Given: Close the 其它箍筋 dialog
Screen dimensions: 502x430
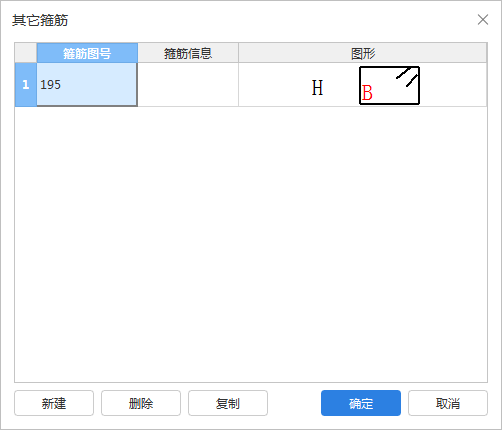Looking at the screenshot, I should 483,20.
